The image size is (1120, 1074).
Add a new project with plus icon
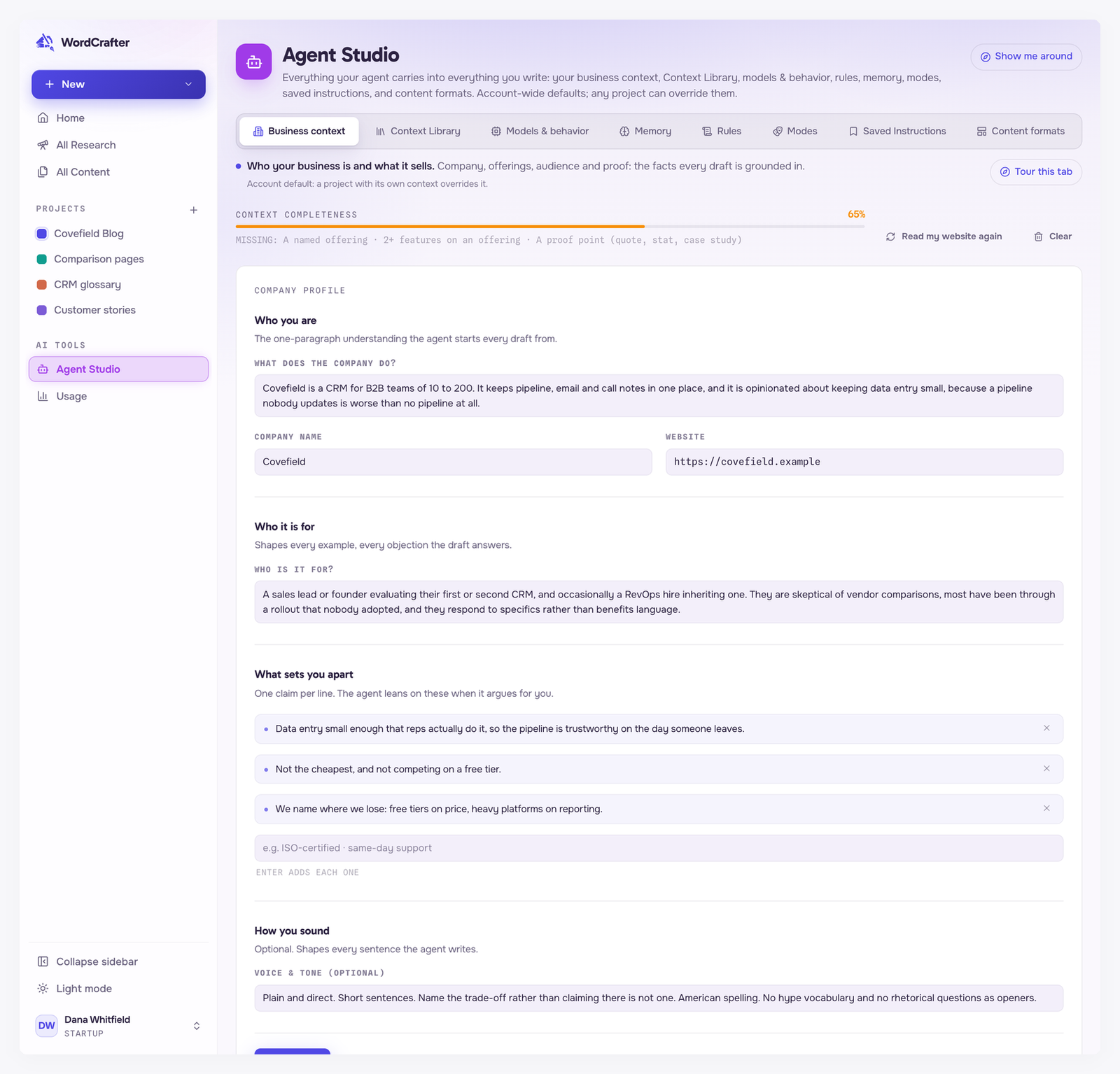tap(194, 210)
